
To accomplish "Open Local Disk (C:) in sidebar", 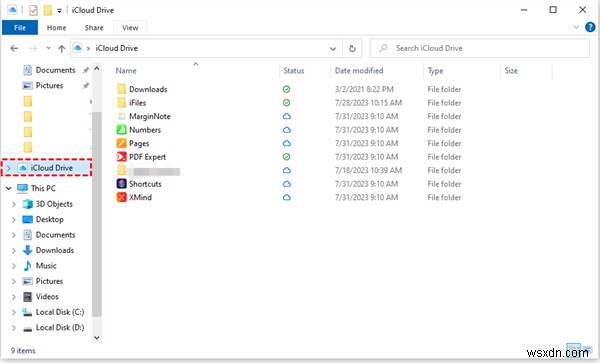I will point(60,312).
